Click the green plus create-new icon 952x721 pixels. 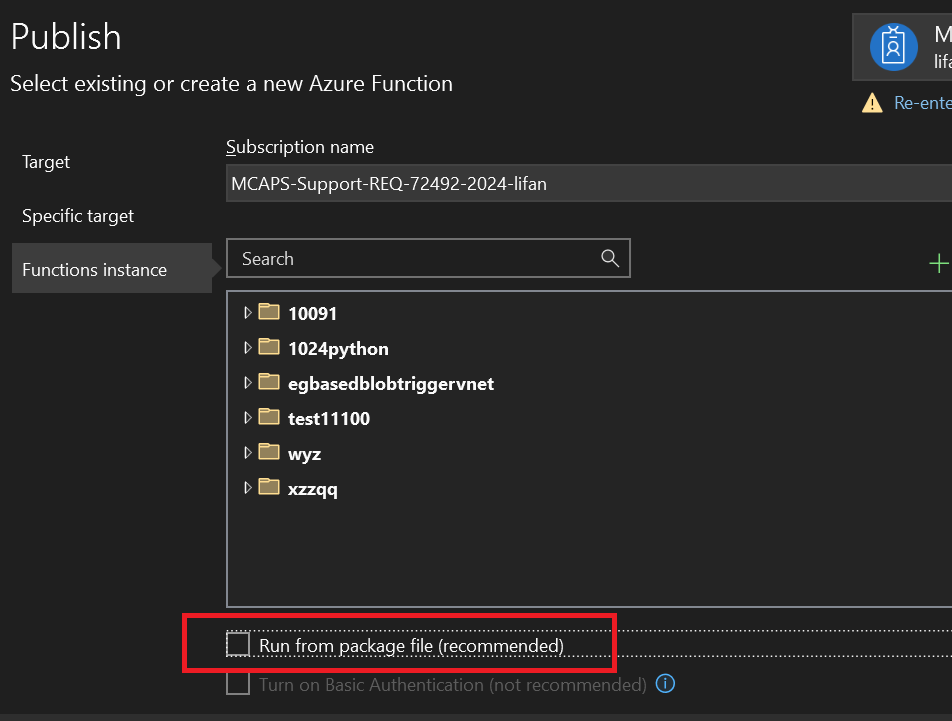(938, 263)
